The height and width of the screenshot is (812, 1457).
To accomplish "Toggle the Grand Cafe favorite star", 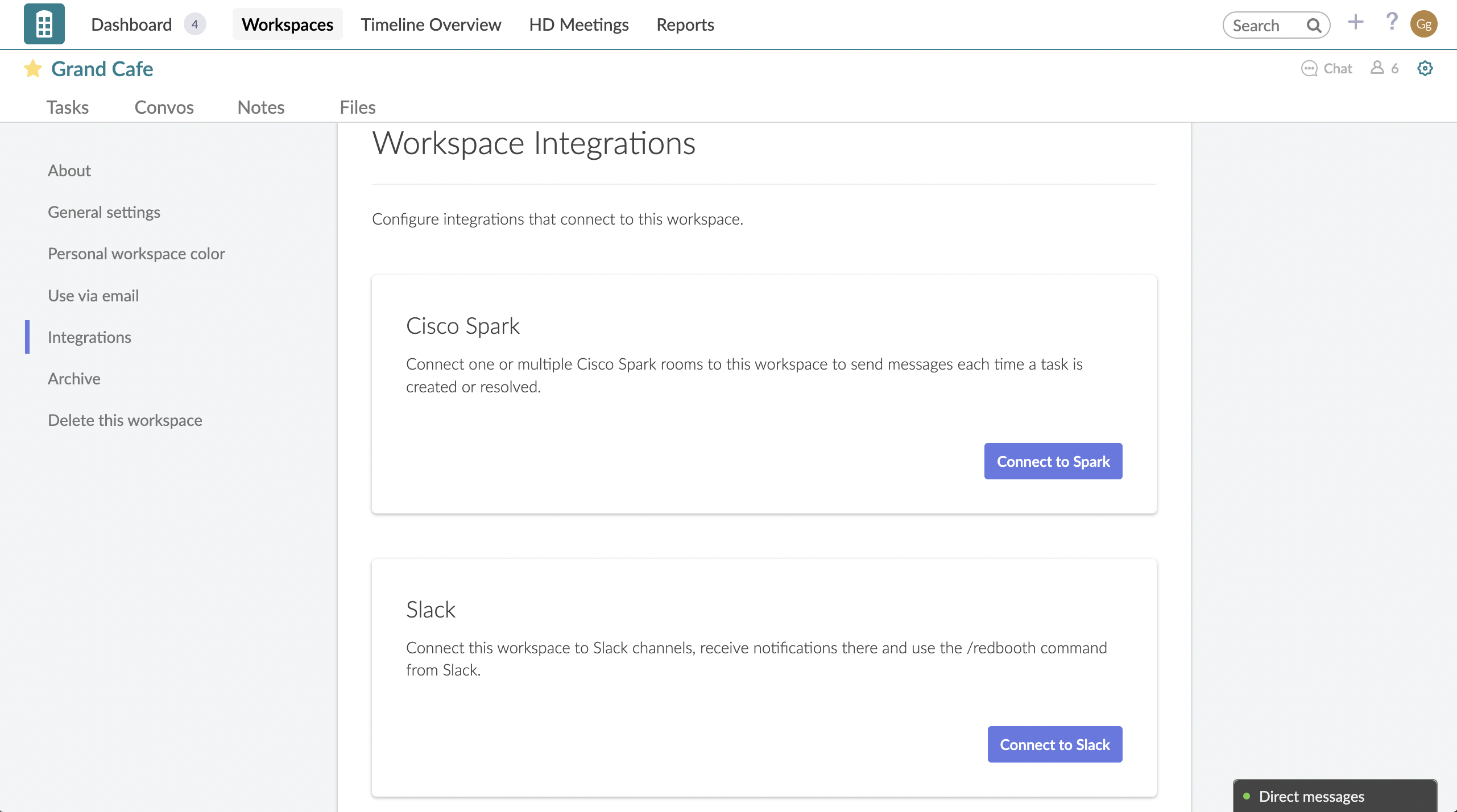I will point(33,69).
